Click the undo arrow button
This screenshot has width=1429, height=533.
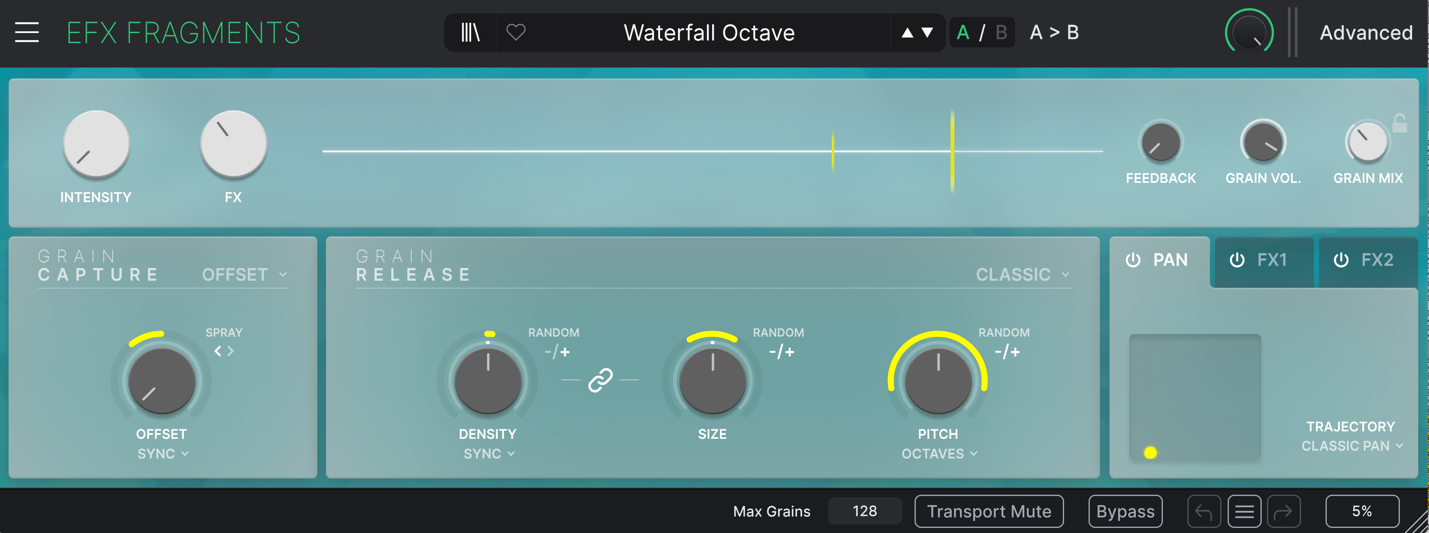[1204, 512]
